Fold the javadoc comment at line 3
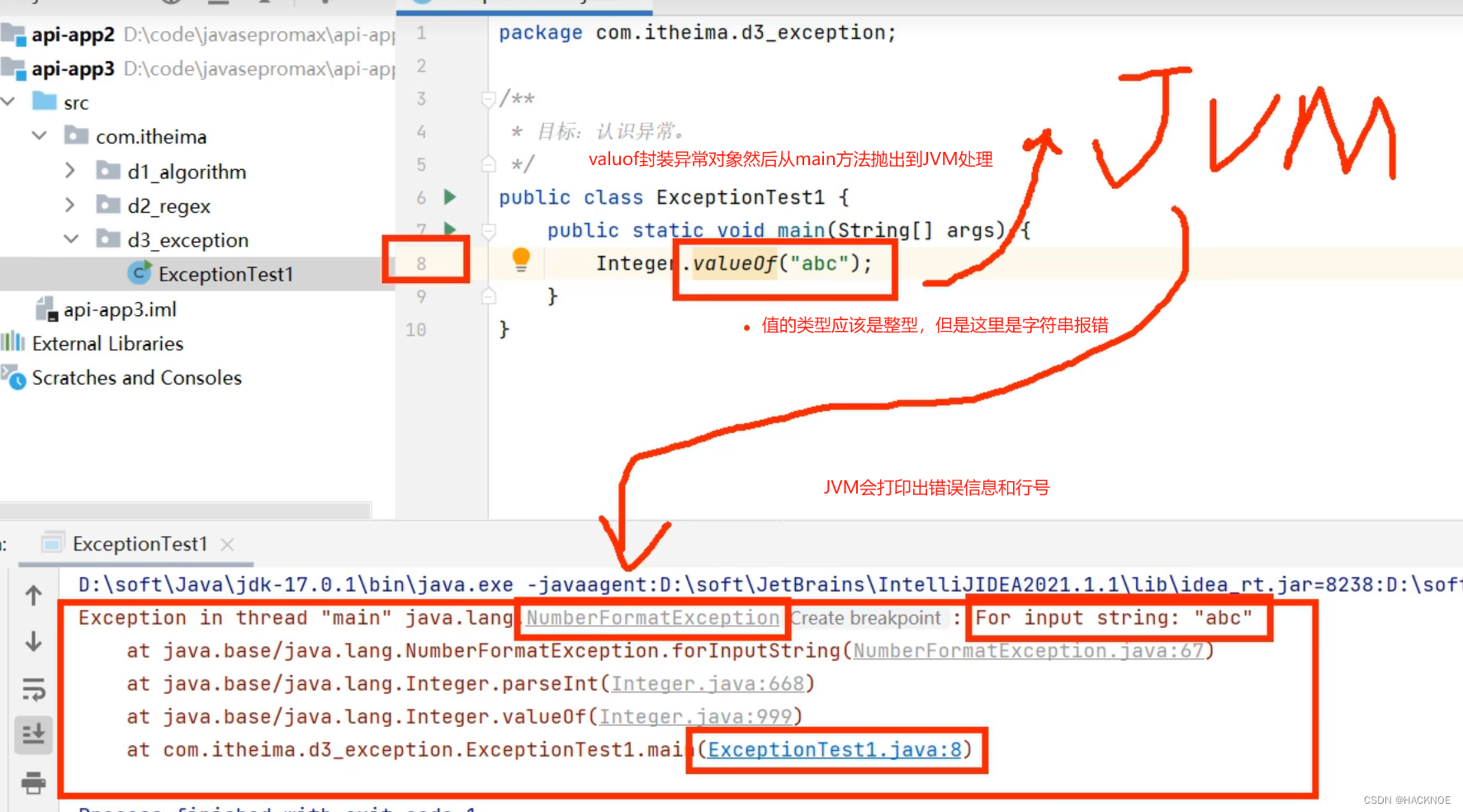 click(488, 99)
